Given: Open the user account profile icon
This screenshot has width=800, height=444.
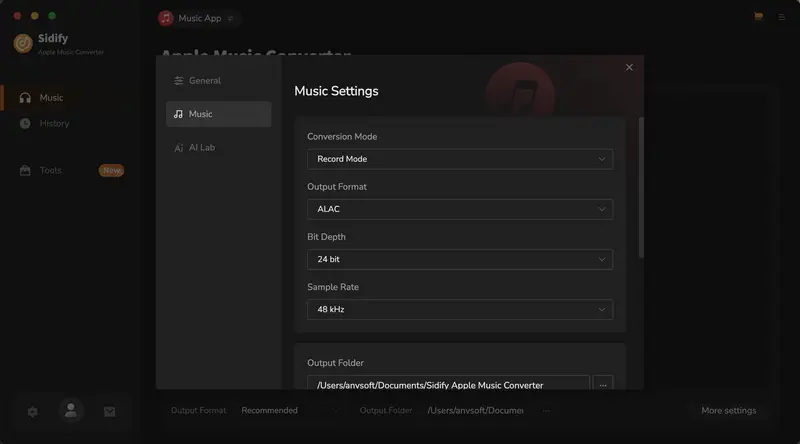Looking at the screenshot, I should click(70, 410).
